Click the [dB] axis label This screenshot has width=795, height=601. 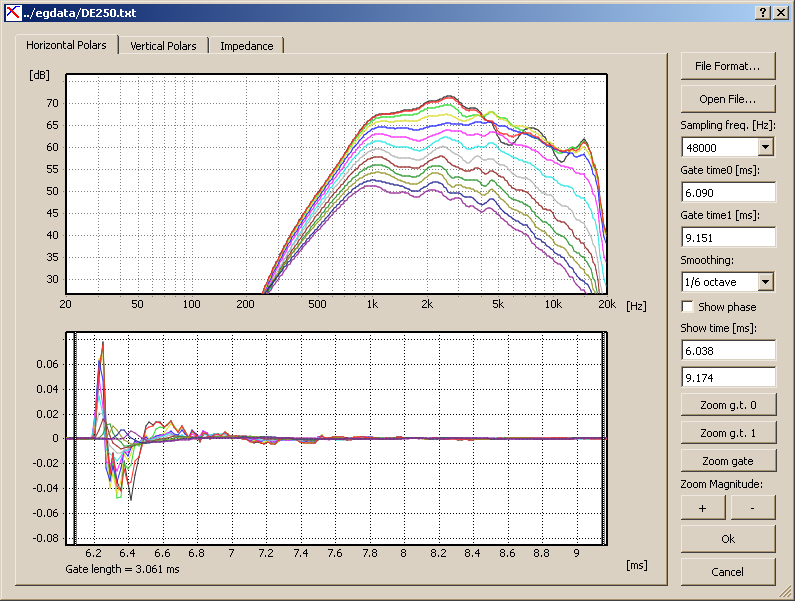pos(40,76)
